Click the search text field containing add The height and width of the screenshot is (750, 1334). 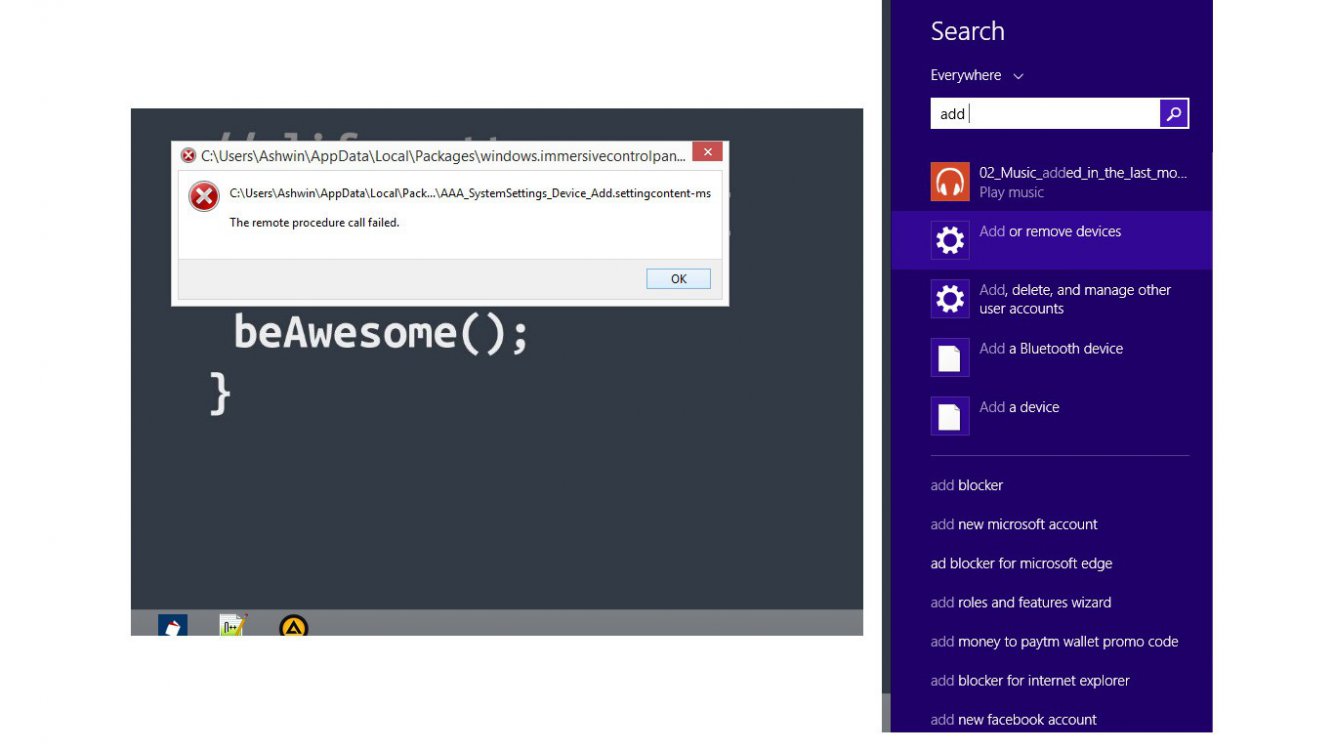[1045, 114]
